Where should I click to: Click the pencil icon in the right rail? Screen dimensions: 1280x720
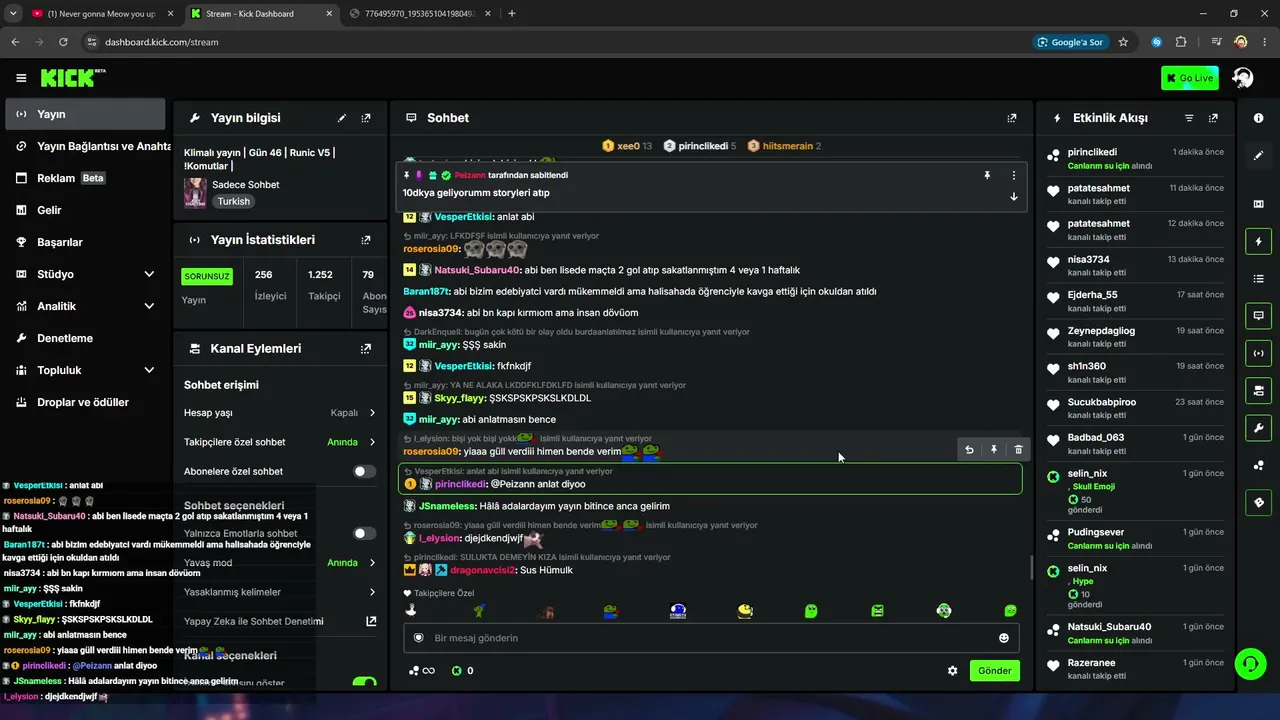(1258, 155)
